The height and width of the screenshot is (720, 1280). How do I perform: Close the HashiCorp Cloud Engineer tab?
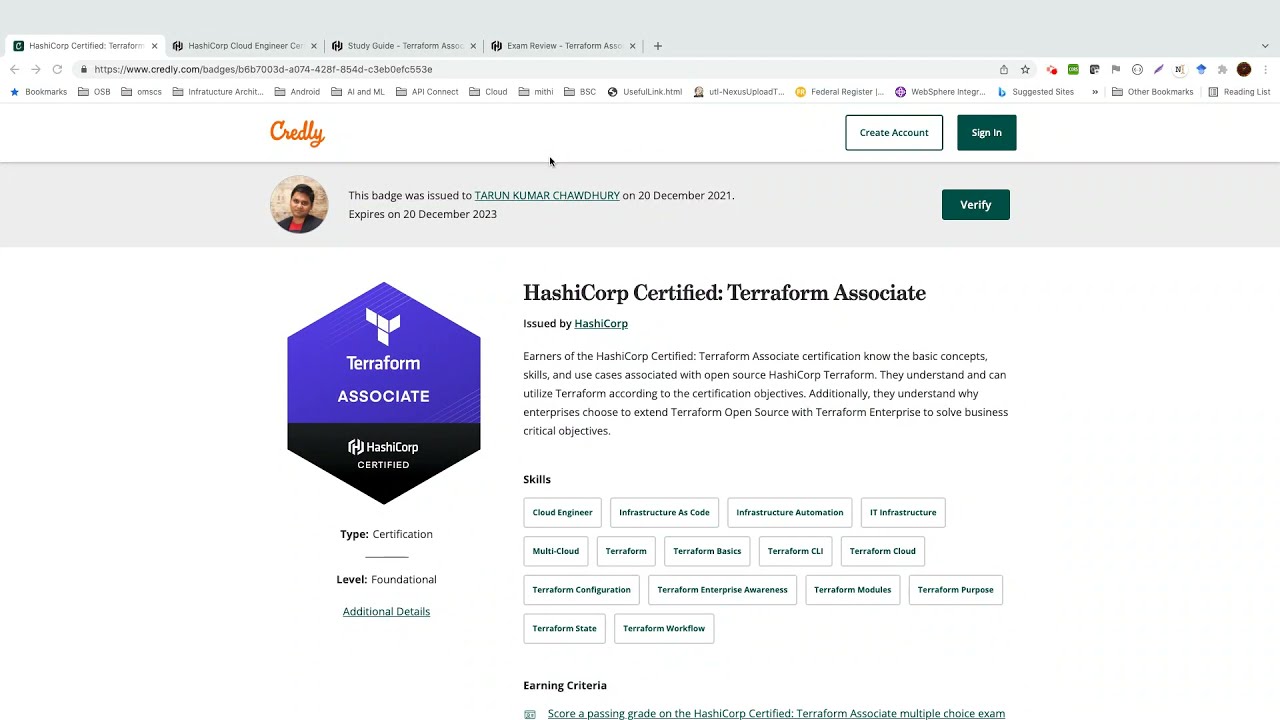click(x=313, y=45)
